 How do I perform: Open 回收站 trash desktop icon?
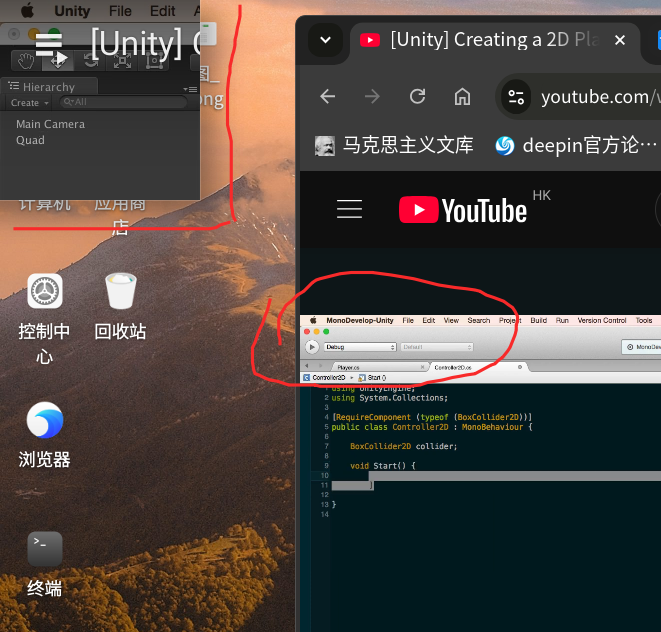pyautogui.click(x=121, y=306)
